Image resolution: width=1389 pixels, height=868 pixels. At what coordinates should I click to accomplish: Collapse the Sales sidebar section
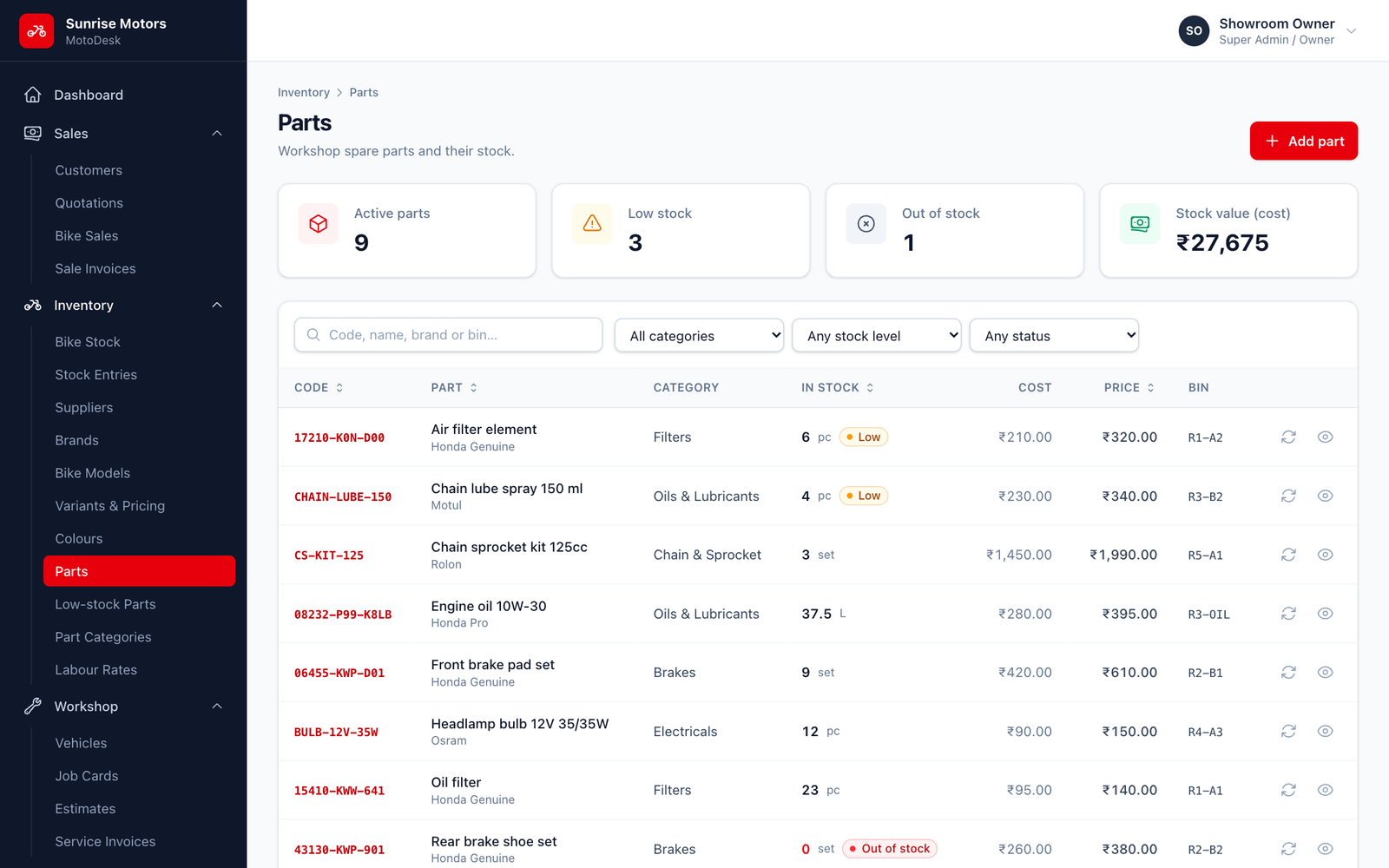tap(217, 134)
